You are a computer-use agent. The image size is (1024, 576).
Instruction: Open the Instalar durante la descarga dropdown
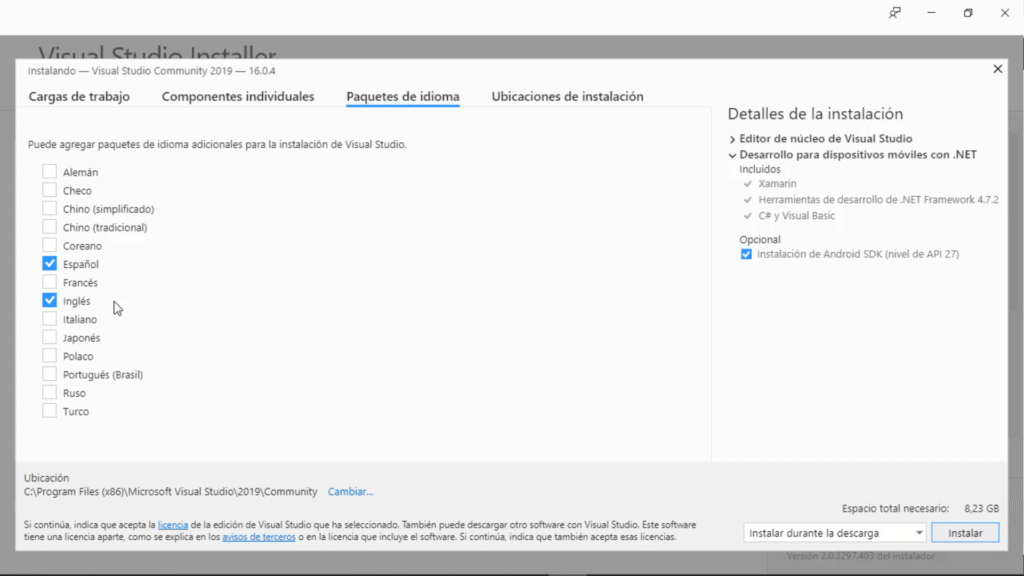pos(835,533)
